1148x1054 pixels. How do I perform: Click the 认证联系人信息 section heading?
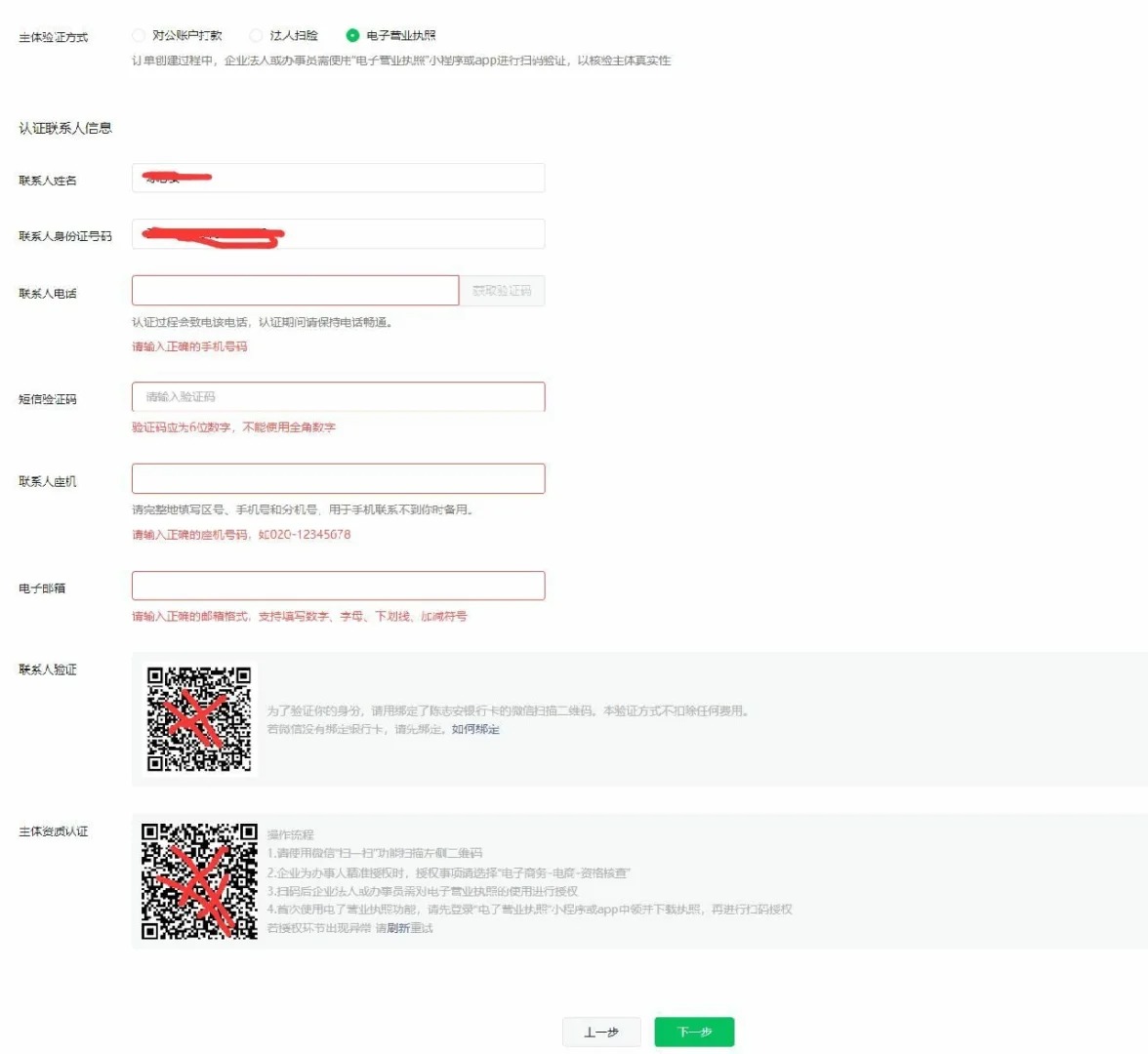(x=65, y=128)
